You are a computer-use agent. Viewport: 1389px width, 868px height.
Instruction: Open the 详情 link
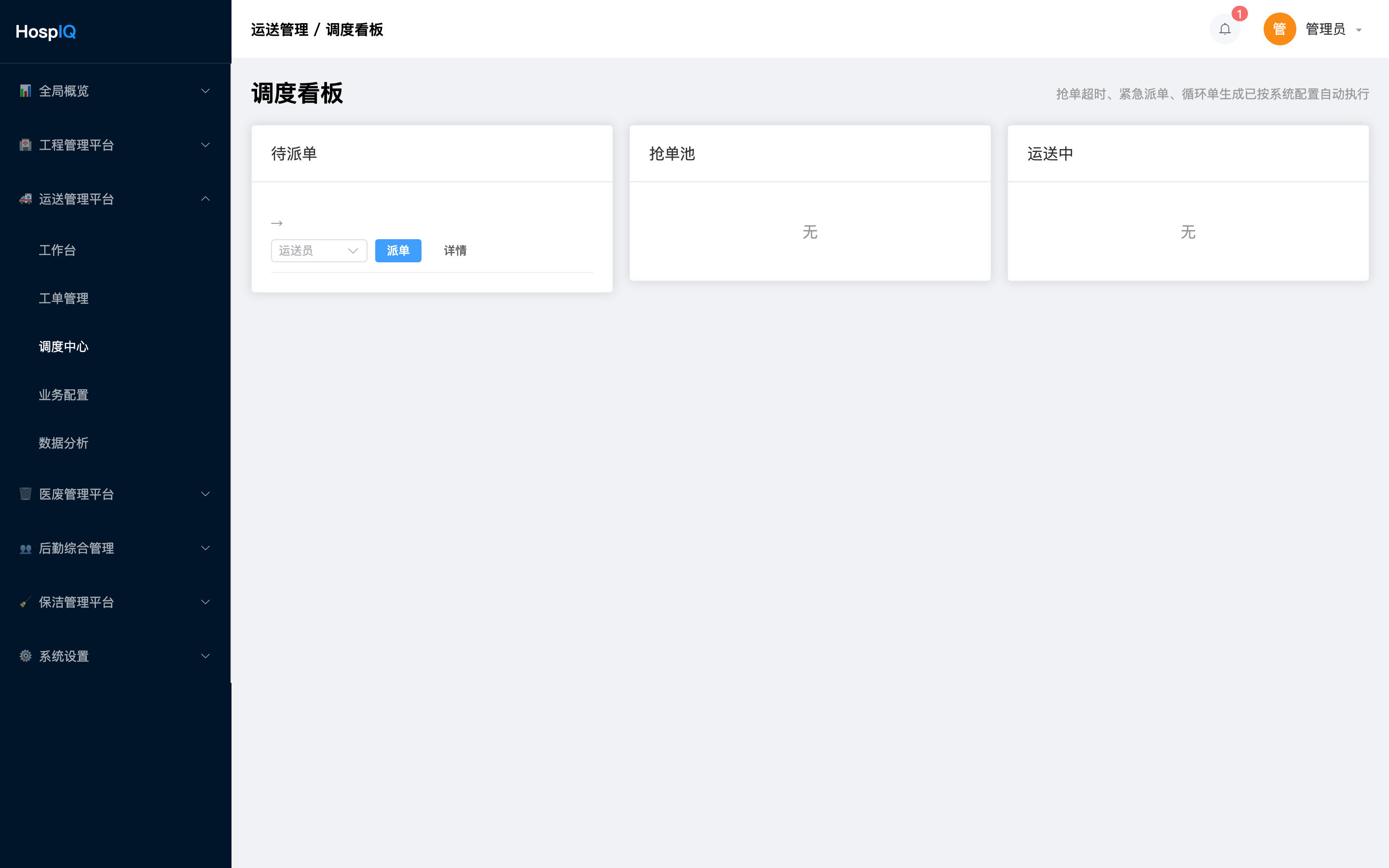pos(455,251)
